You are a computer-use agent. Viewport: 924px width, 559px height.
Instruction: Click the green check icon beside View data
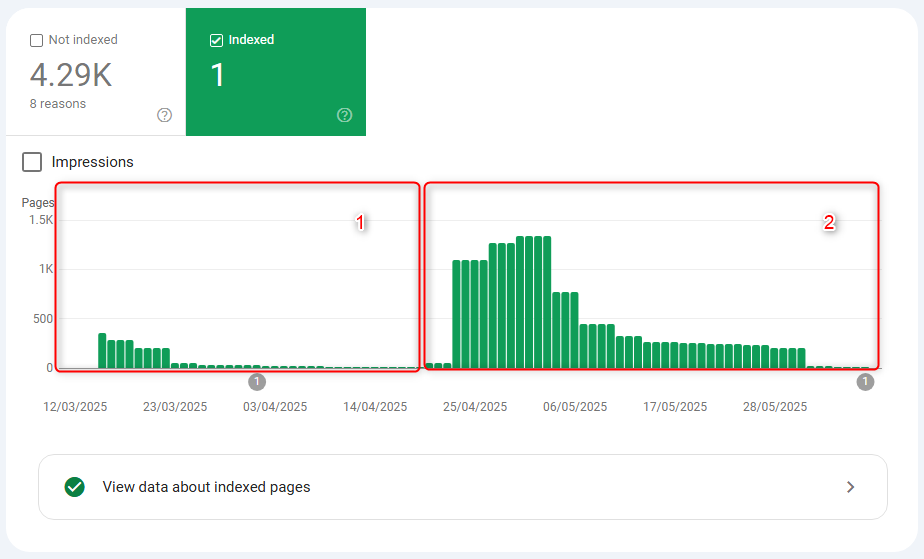pyautogui.click(x=75, y=487)
